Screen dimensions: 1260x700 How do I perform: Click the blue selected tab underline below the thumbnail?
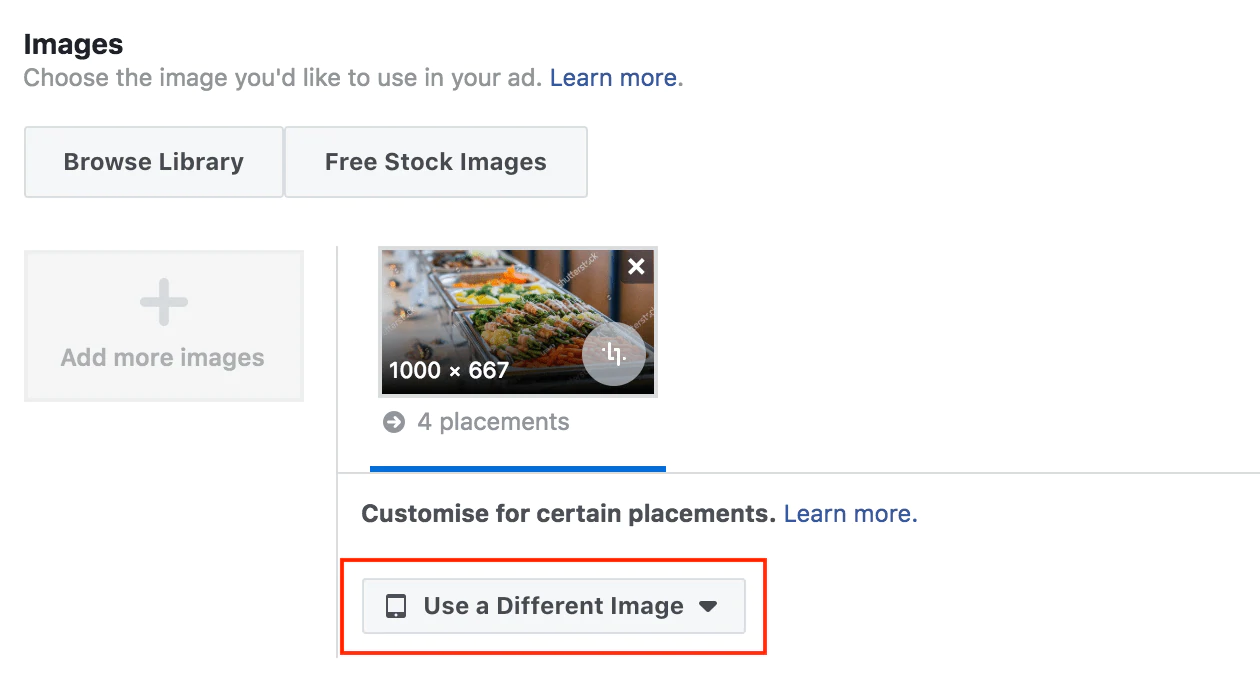pos(518,468)
